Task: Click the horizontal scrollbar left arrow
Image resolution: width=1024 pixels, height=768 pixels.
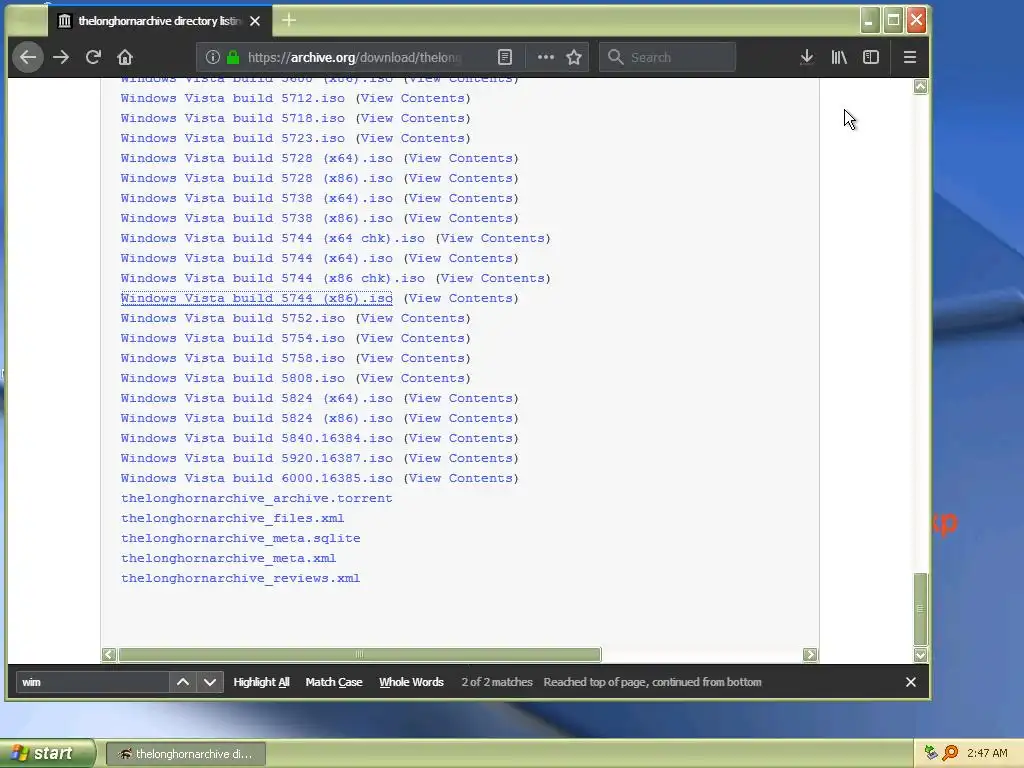Action: (109, 654)
